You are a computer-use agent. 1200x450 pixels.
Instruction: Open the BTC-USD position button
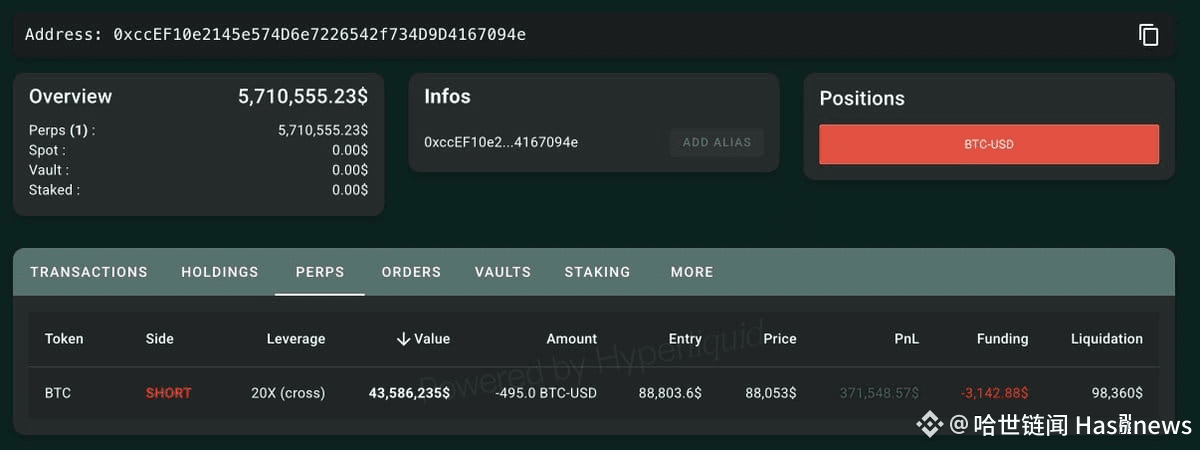[988, 144]
